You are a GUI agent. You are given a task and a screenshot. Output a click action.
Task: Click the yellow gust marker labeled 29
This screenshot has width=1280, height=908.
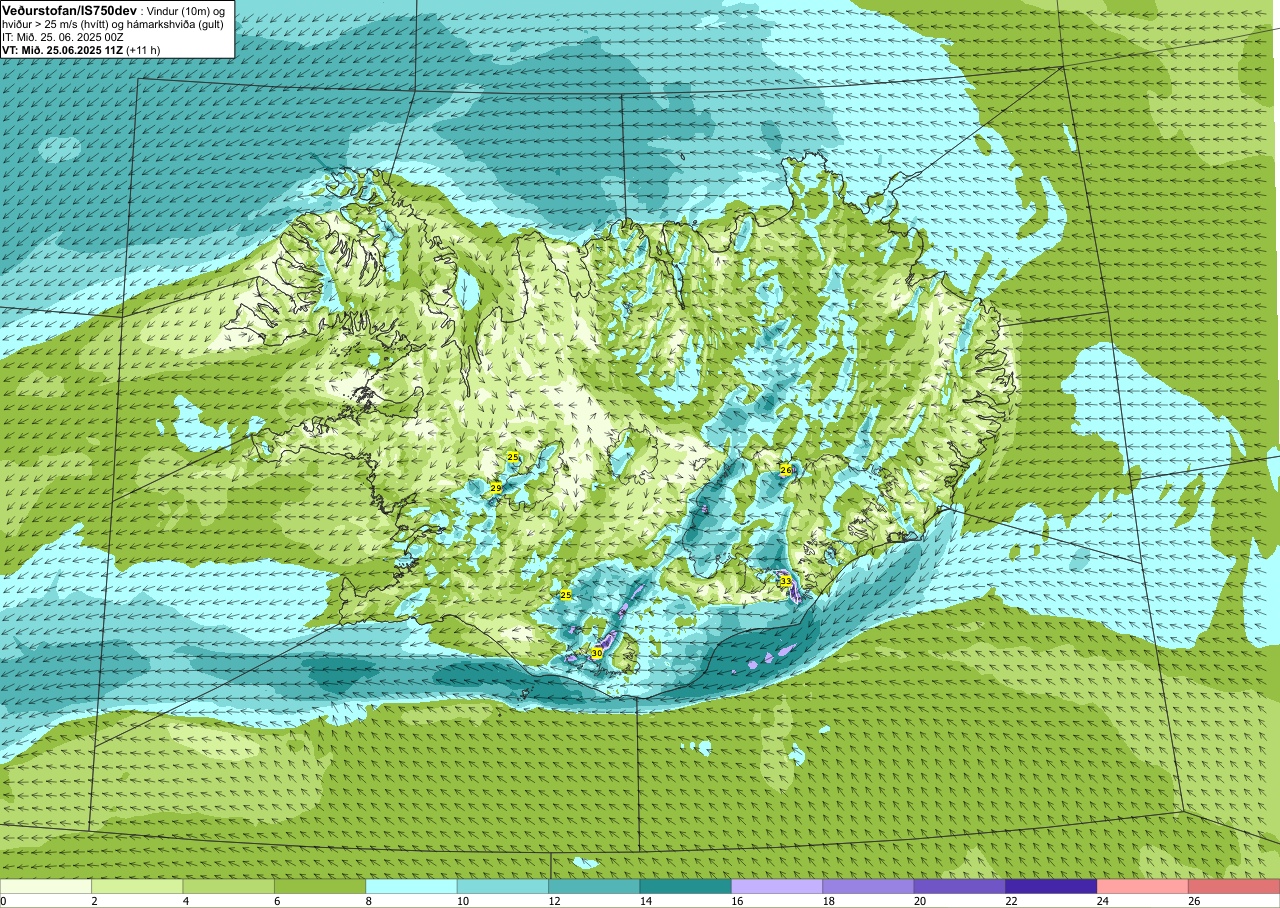point(496,488)
